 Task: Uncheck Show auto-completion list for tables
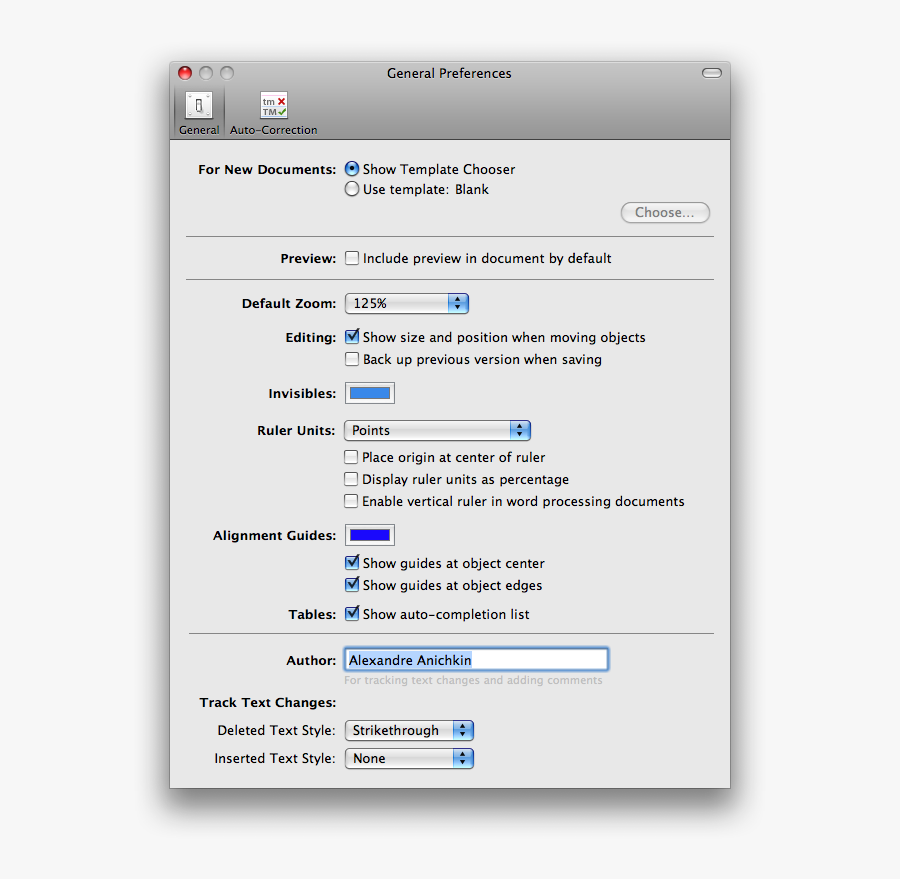[352, 614]
